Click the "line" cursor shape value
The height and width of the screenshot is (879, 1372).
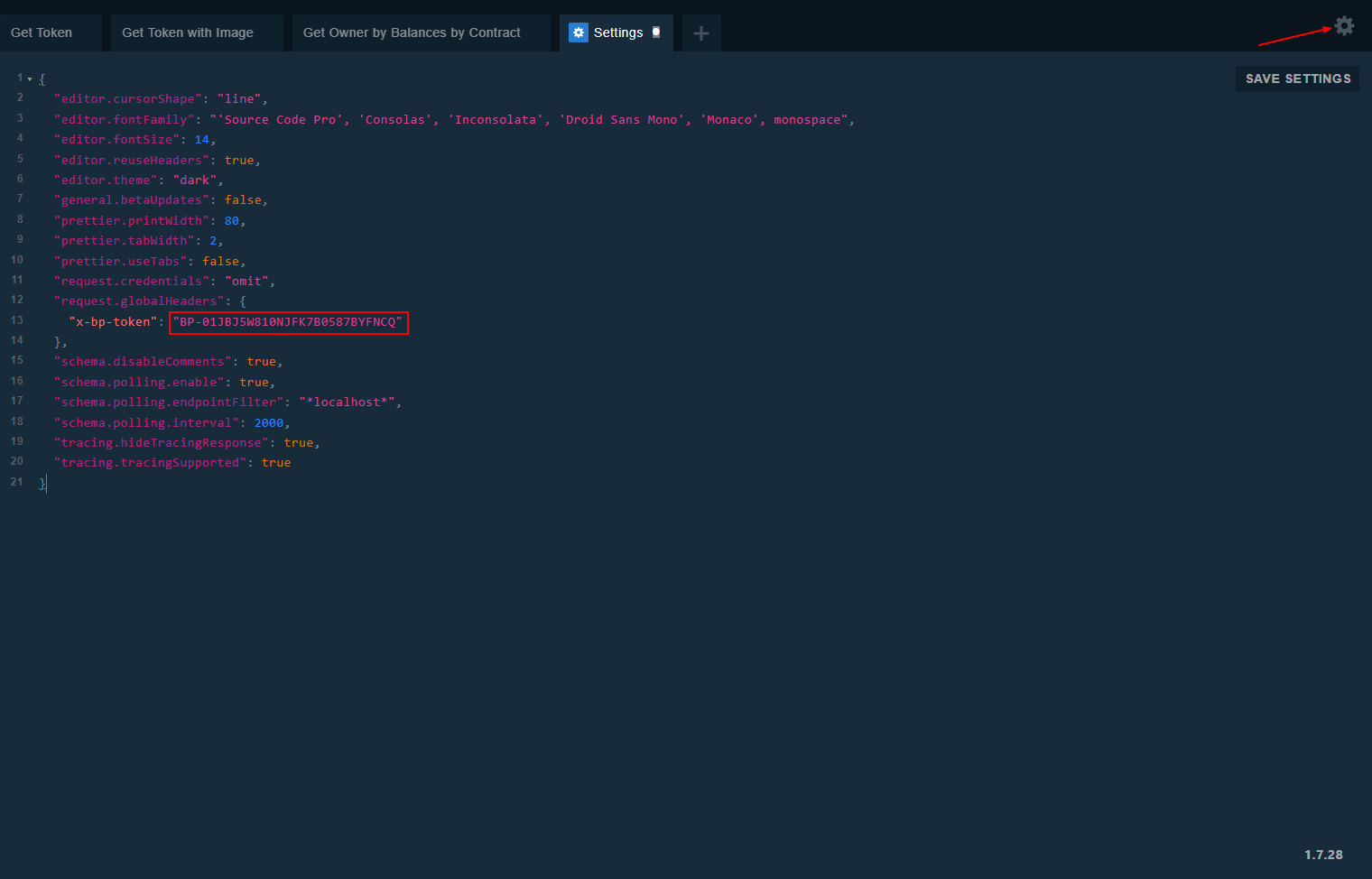(239, 99)
